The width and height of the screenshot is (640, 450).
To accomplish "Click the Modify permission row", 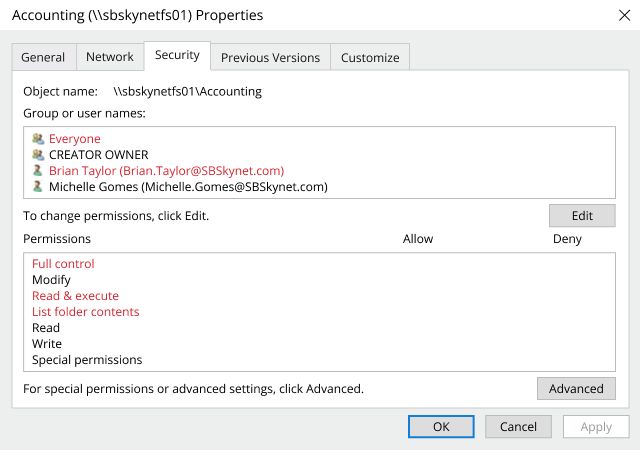I will 51,280.
